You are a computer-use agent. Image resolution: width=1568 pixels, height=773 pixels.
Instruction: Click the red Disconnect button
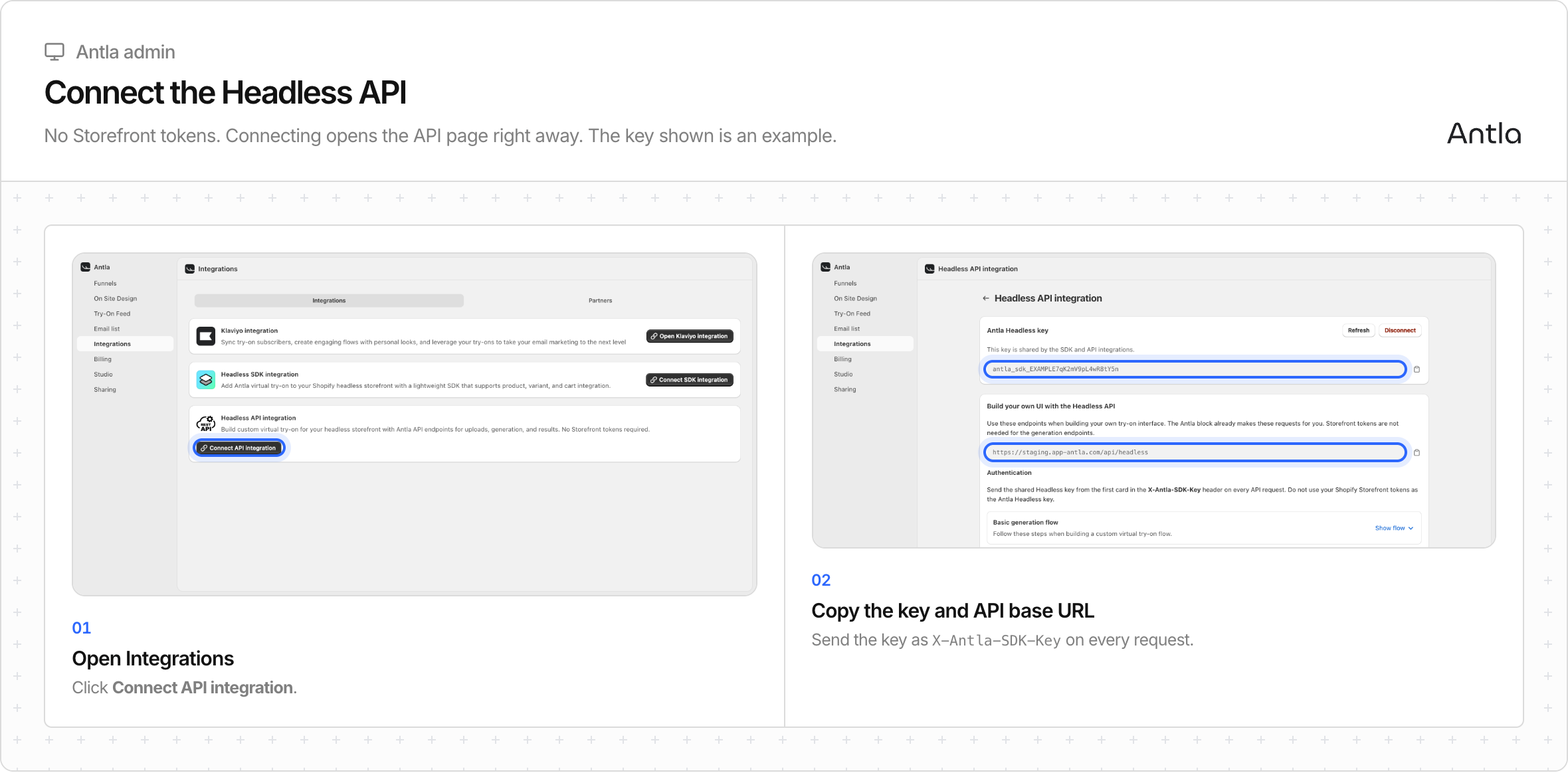pyautogui.click(x=1400, y=331)
